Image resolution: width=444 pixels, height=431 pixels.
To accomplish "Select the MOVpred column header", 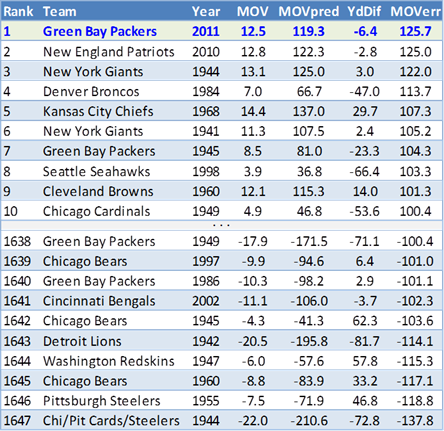I will pos(309,12).
